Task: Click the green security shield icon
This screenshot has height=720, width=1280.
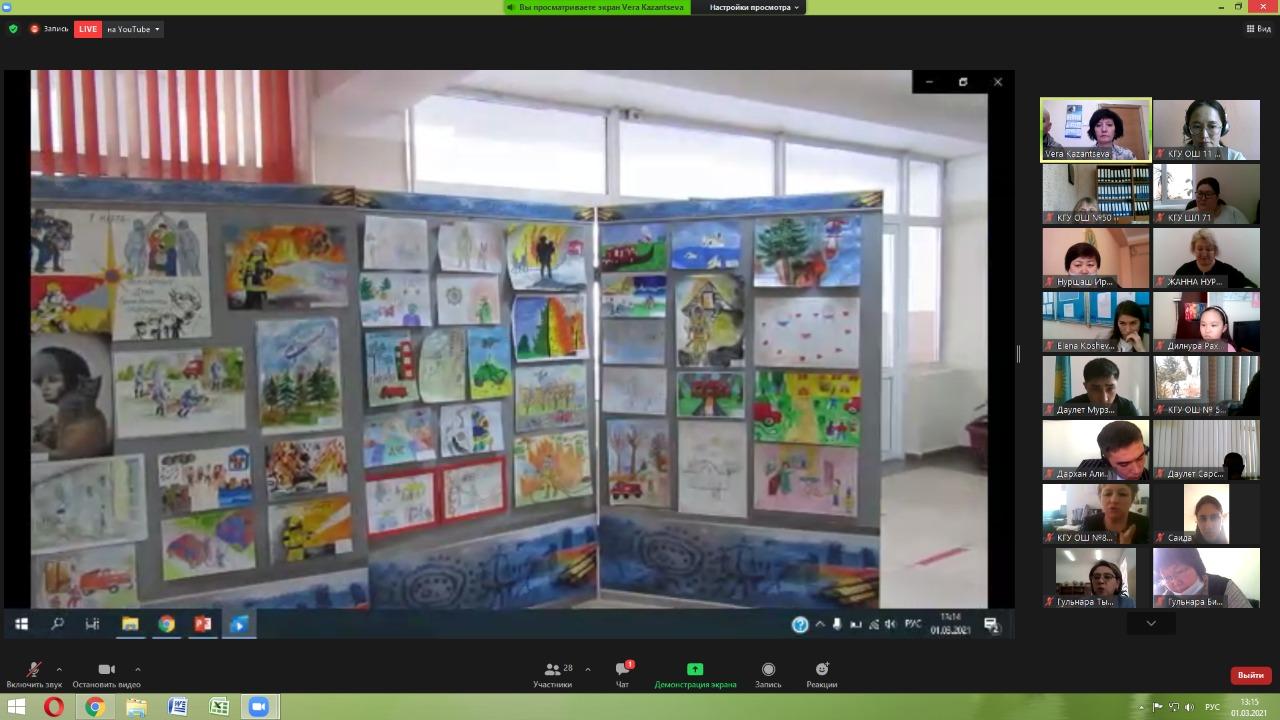Action: click(13, 29)
